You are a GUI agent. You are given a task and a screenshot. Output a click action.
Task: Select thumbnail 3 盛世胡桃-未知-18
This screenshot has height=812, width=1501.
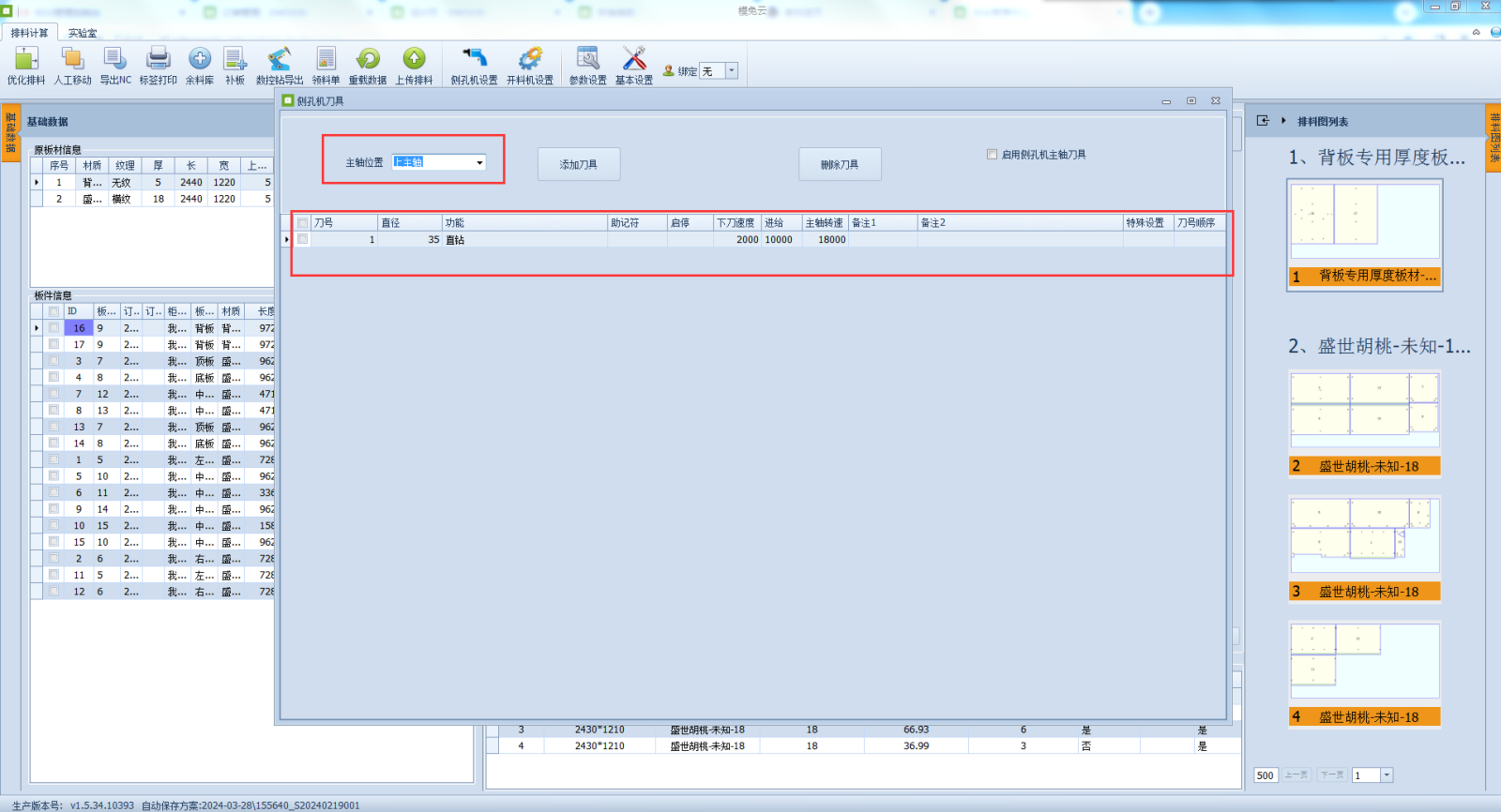click(1365, 549)
